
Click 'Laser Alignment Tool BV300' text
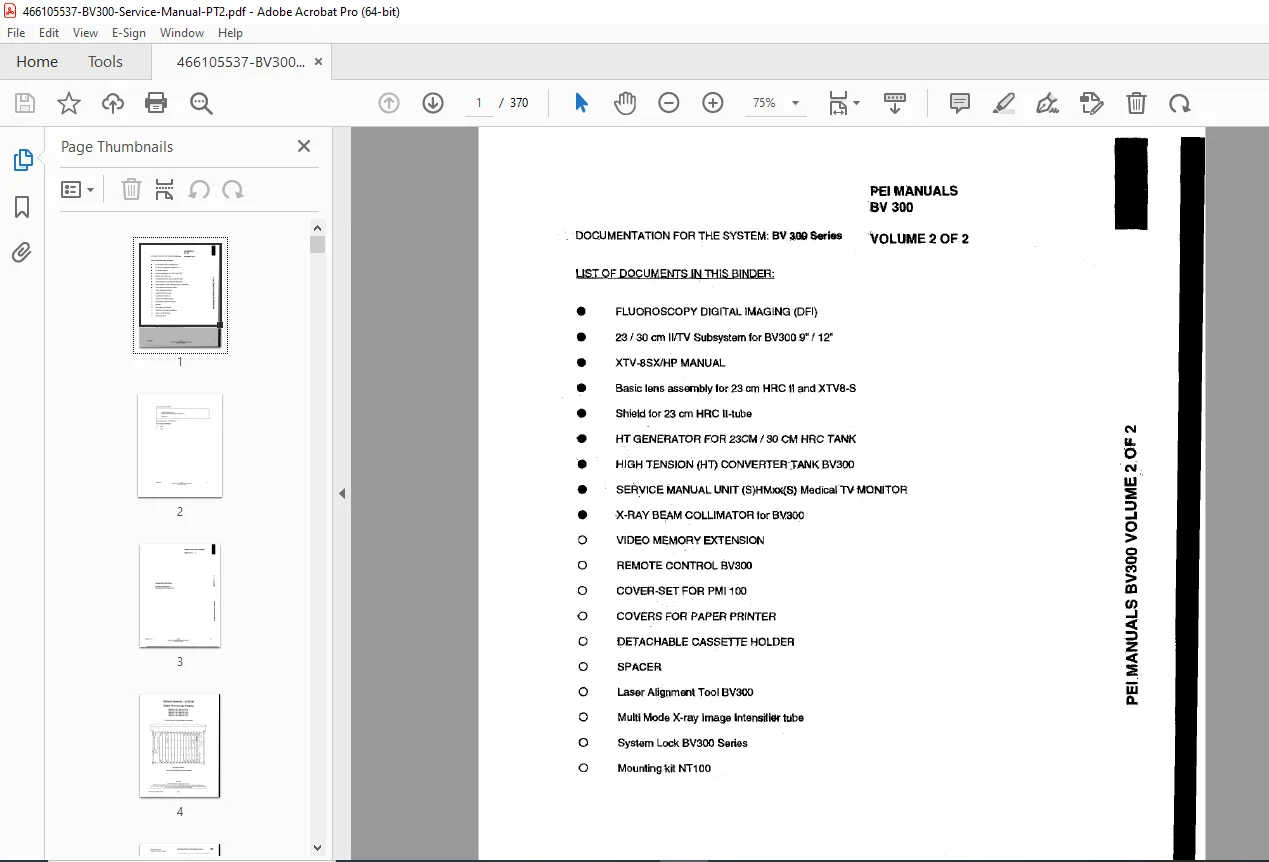pos(685,692)
